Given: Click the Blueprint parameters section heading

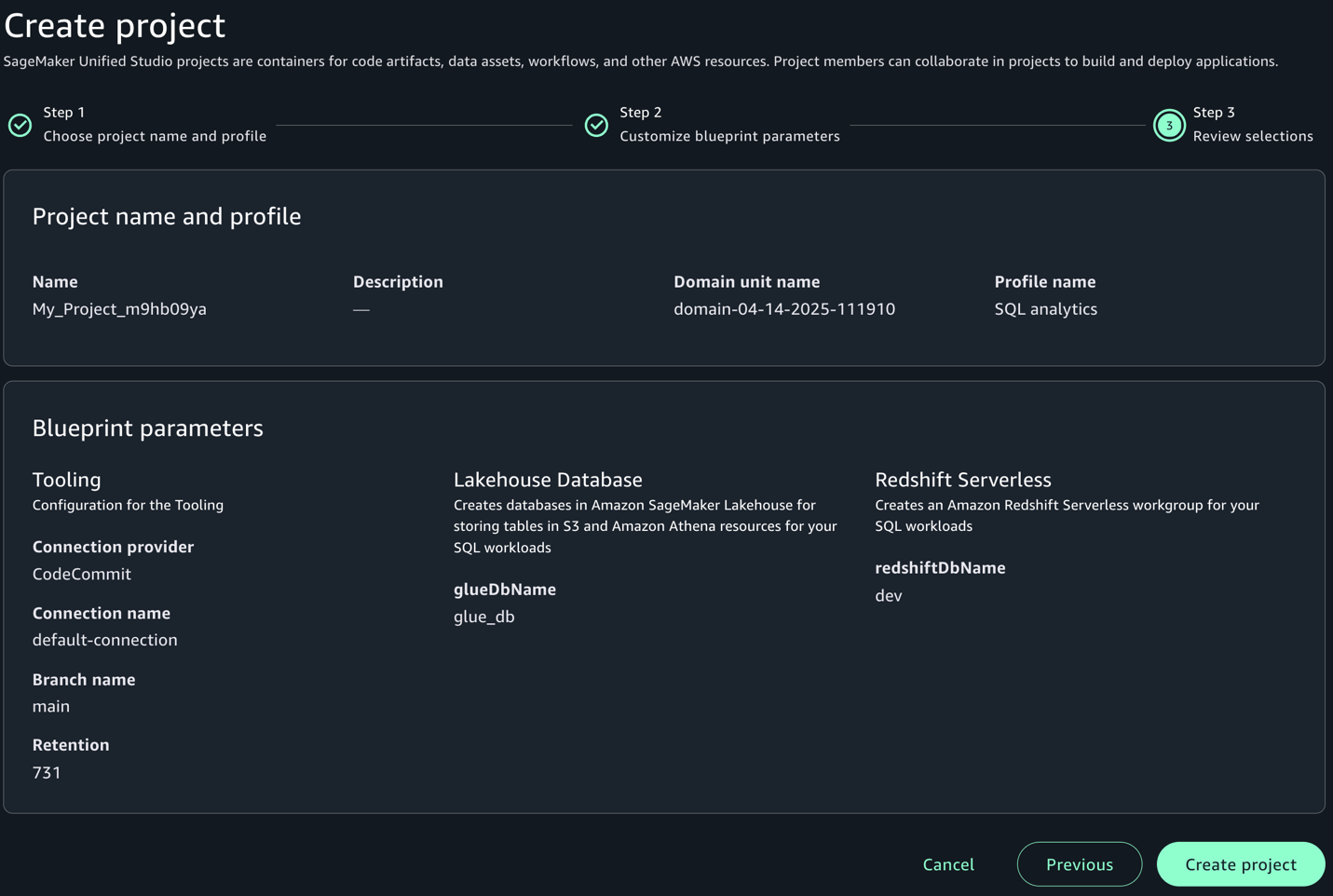Looking at the screenshot, I should coord(147,428).
